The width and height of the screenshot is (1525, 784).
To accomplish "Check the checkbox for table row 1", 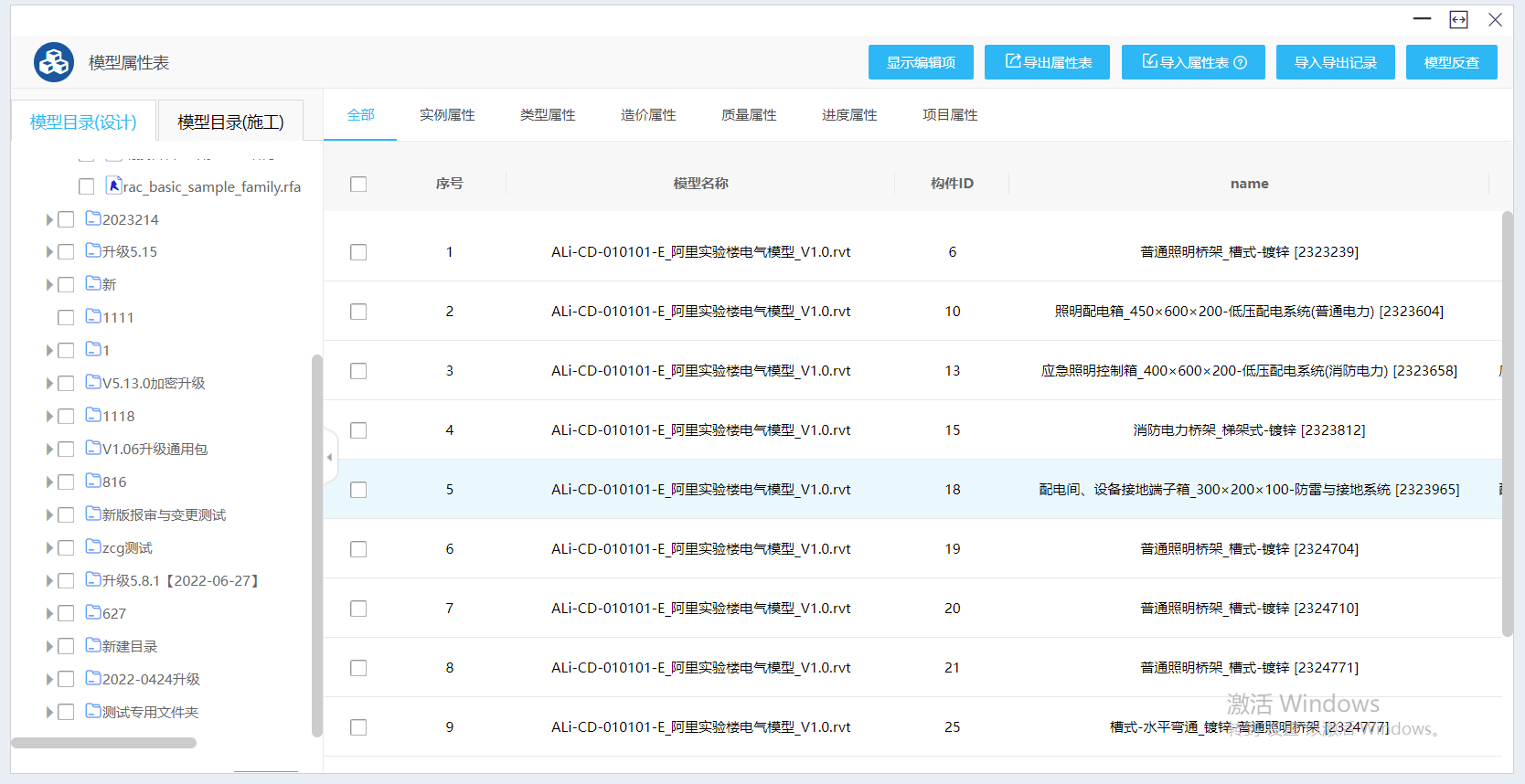I will coord(358,252).
